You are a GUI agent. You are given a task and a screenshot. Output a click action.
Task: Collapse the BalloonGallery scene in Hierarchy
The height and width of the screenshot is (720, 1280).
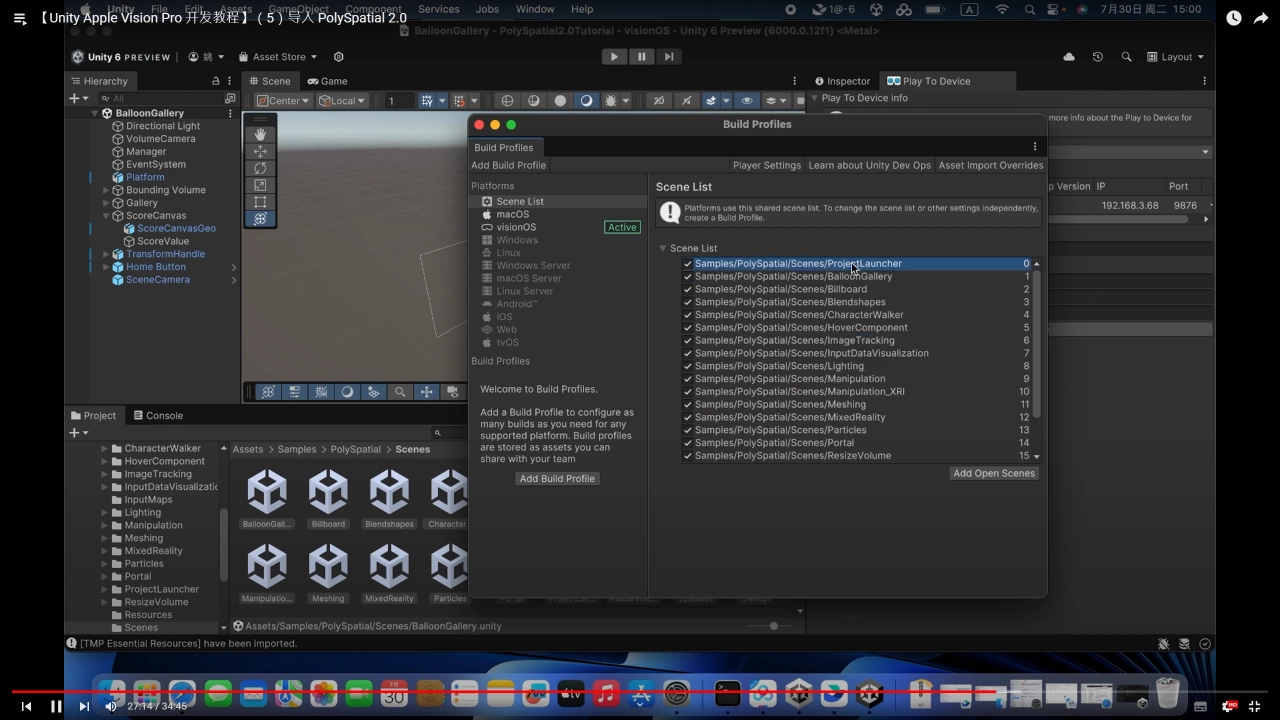tap(95, 113)
